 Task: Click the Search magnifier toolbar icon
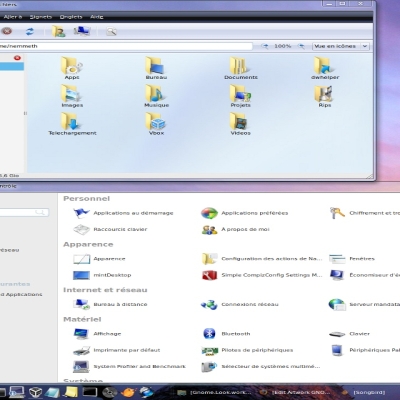click(x=111, y=32)
